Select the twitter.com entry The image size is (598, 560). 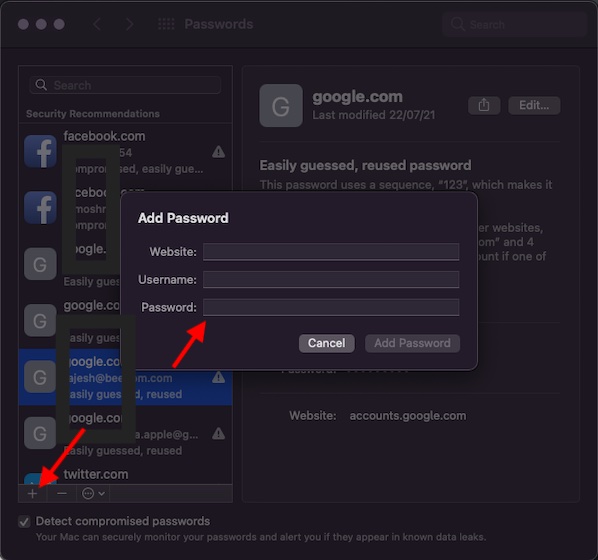125,475
